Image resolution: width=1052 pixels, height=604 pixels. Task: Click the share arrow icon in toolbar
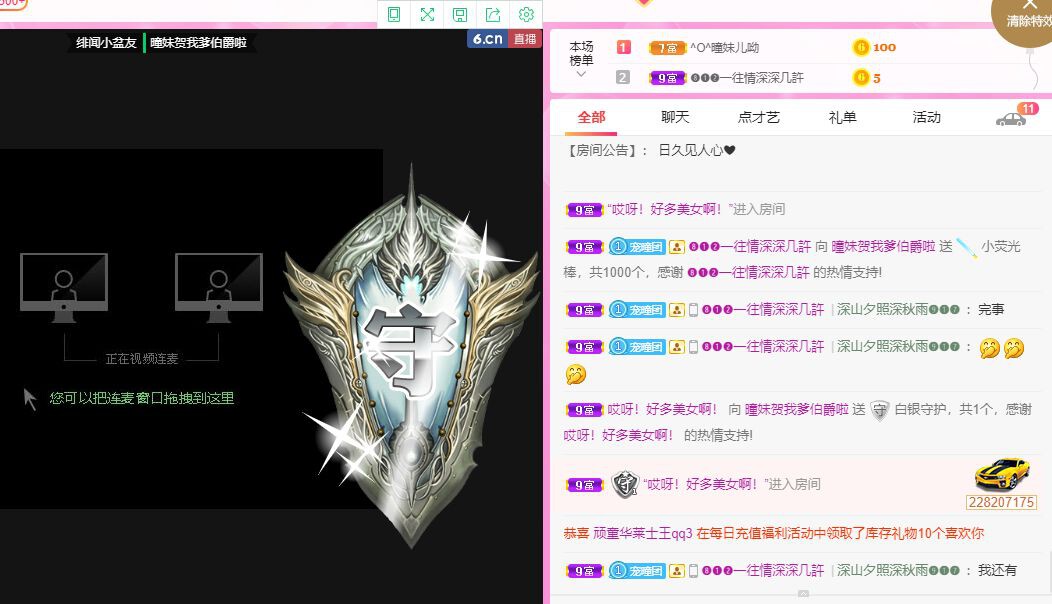[493, 14]
